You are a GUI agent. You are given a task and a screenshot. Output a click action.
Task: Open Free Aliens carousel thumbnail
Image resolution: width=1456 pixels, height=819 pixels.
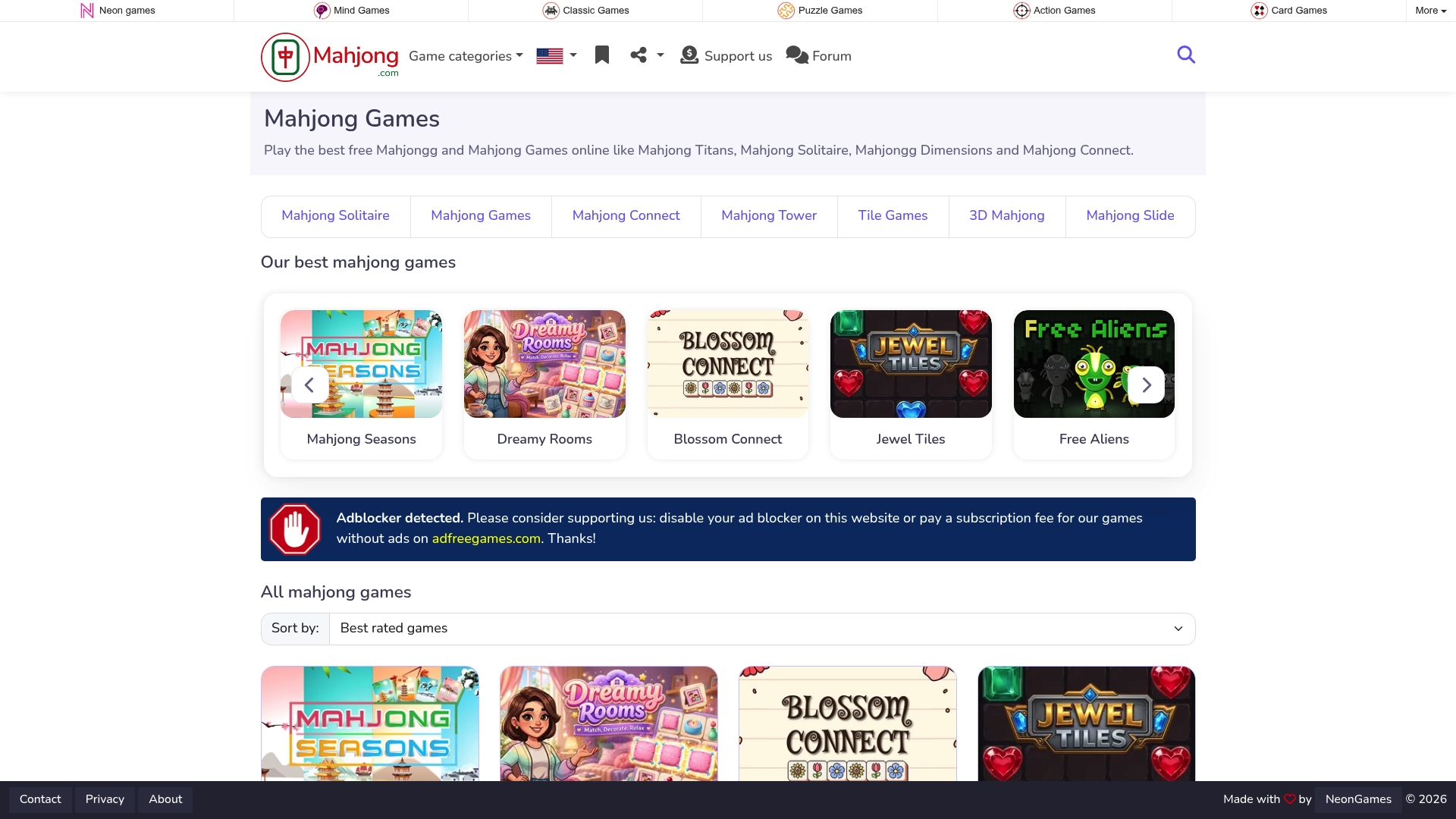[1094, 364]
